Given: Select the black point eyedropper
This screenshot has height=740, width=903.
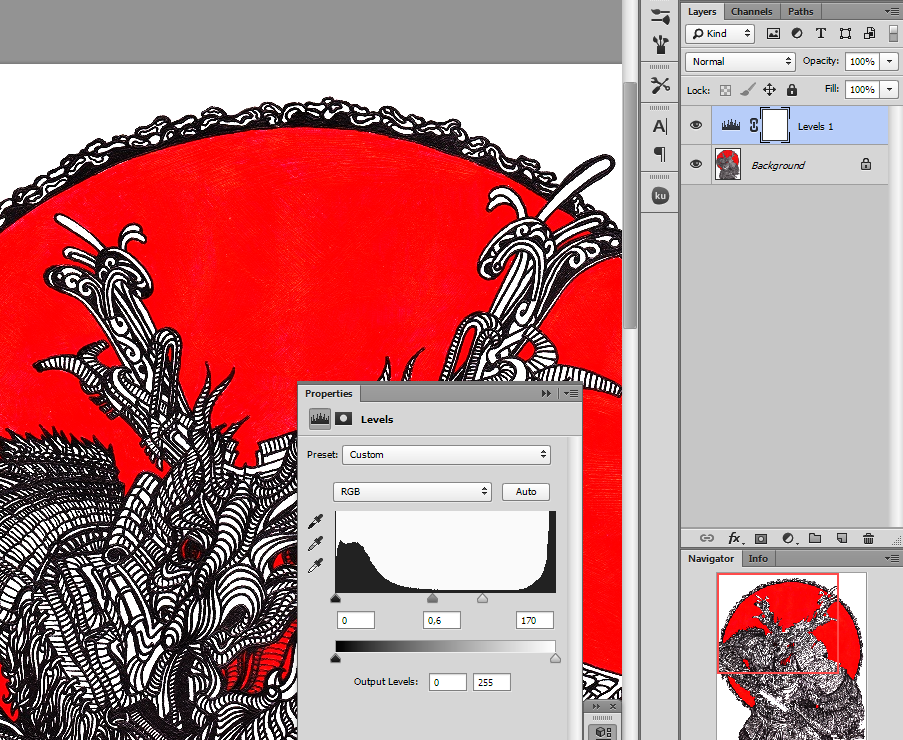Looking at the screenshot, I should tap(316, 521).
